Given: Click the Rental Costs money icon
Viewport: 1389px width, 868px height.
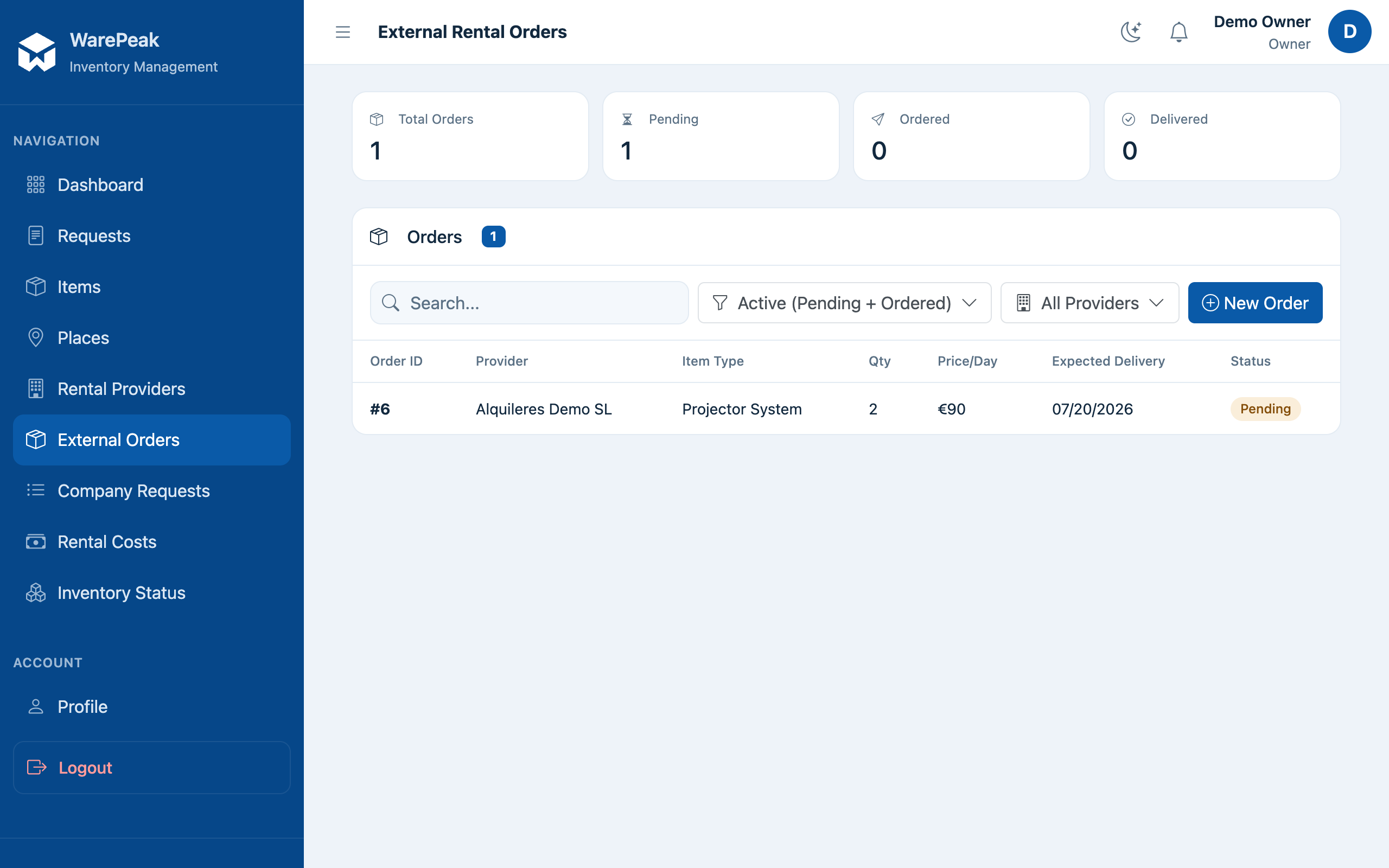Looking at the screenshot, I should click(x=36, y=542).
